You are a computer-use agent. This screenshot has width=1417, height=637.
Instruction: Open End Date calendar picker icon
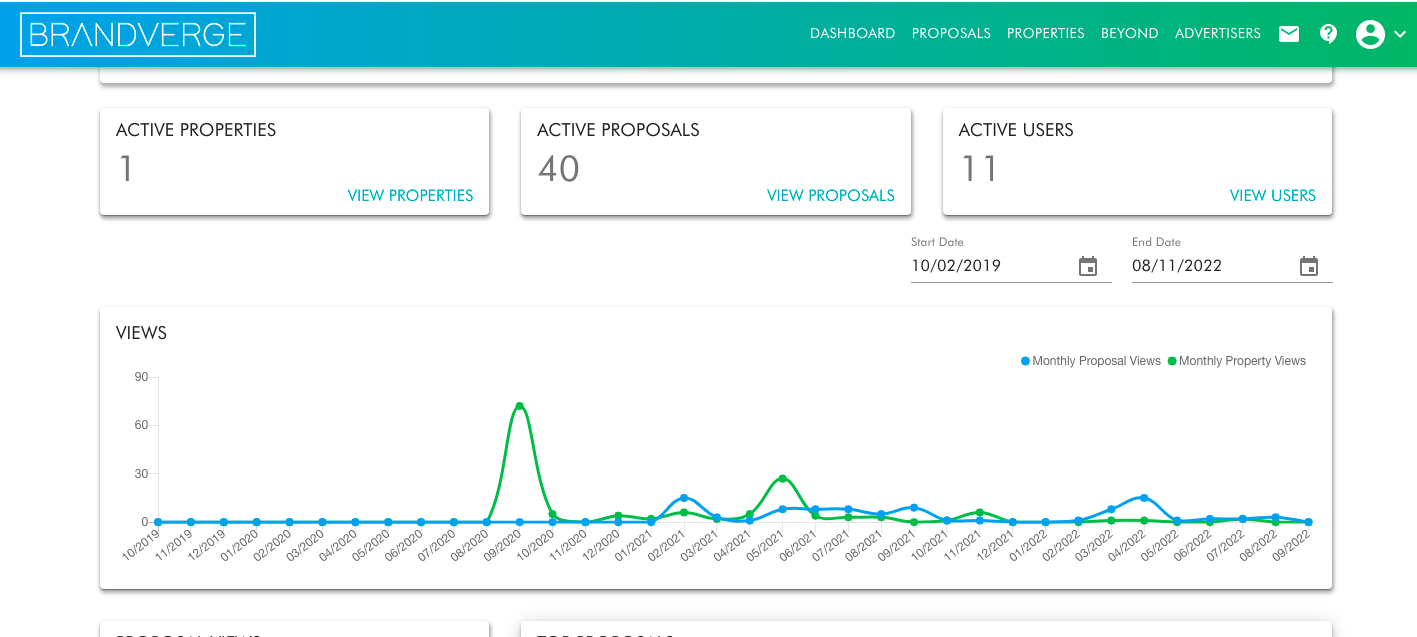point(1309,266)
